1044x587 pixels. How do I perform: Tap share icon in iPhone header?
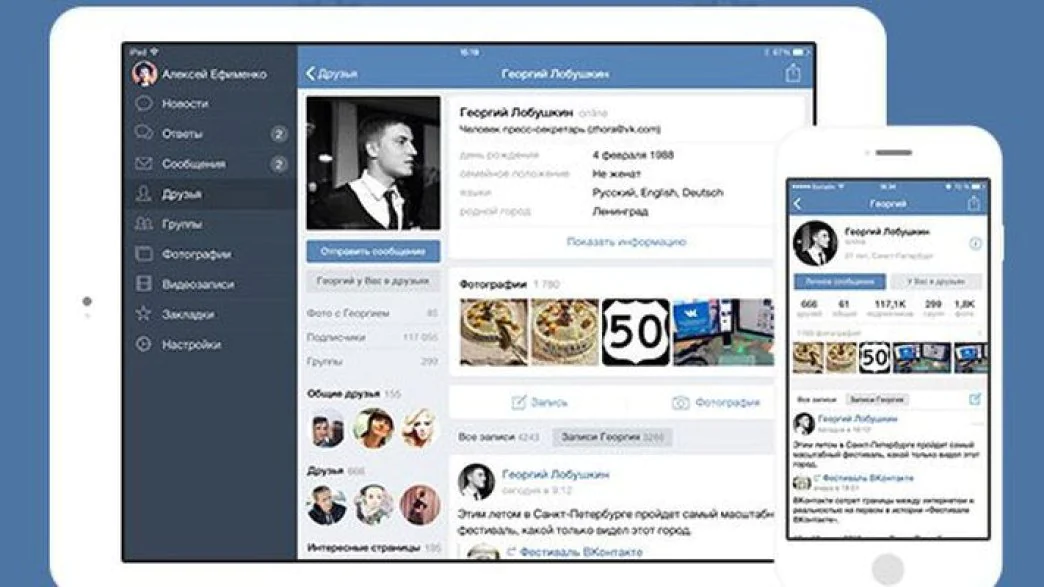pos(974,203)
